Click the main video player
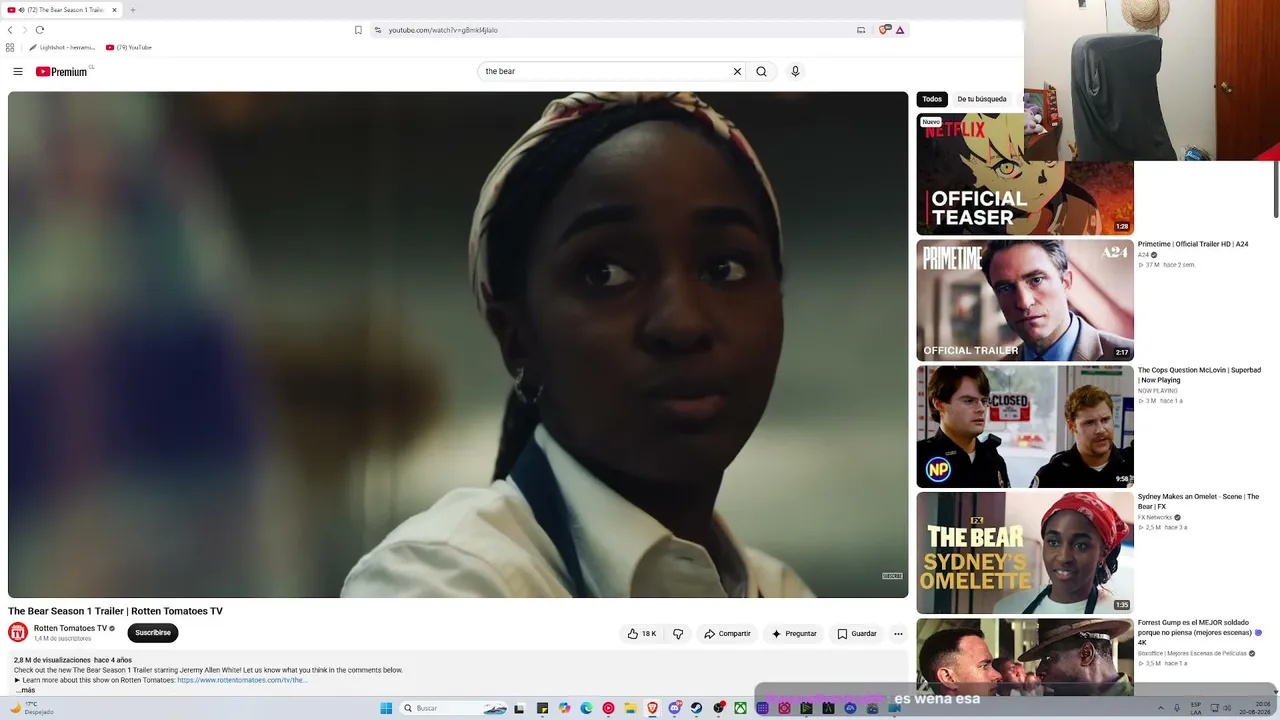1280x720 pixels. pyautogui.click(x=458, y=345)
